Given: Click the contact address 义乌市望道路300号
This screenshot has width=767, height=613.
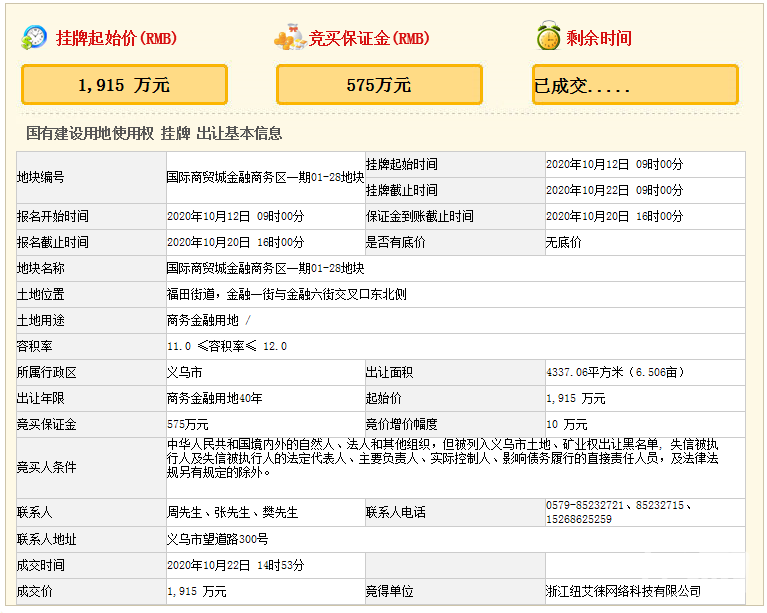Looking at the screenshot, I should [217, 539].
